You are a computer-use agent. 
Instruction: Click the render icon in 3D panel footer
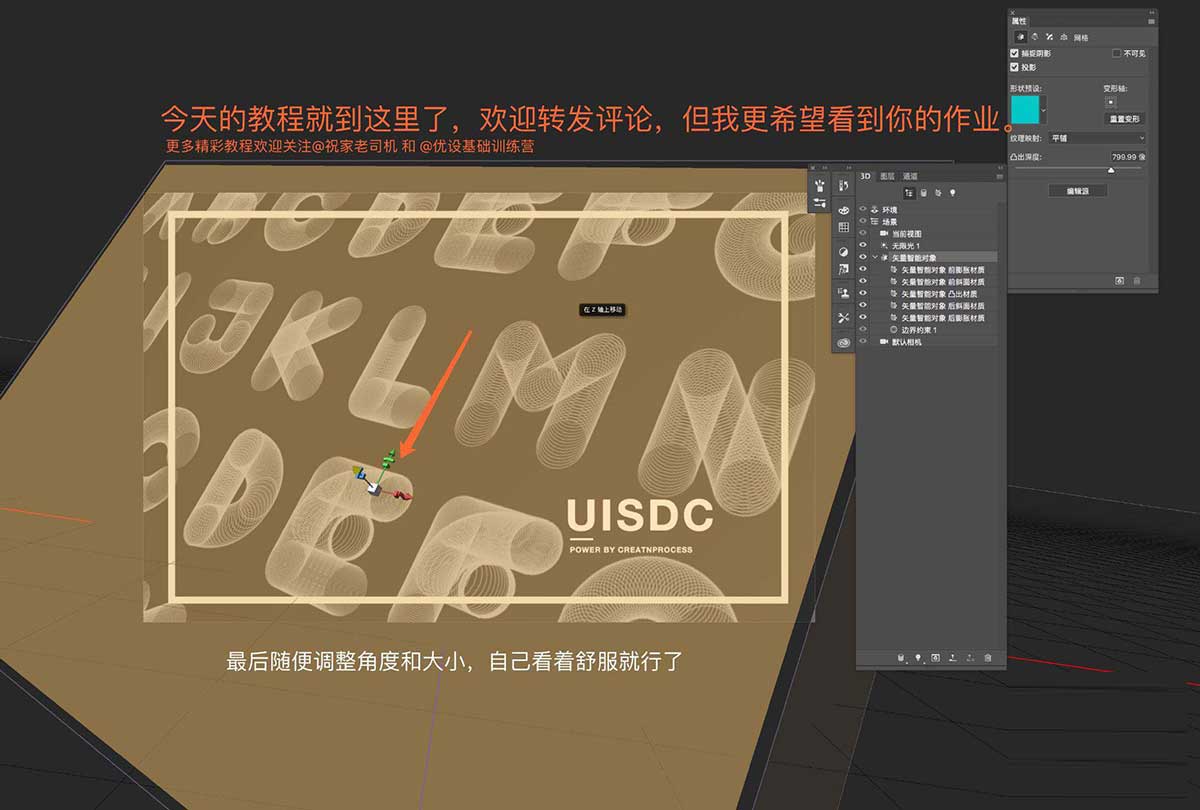[935, 658]
